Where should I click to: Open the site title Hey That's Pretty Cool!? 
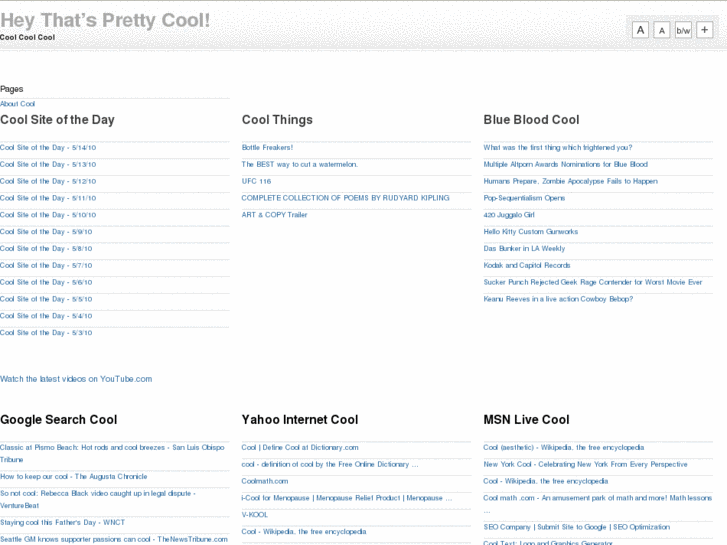[x=105, y=19]
